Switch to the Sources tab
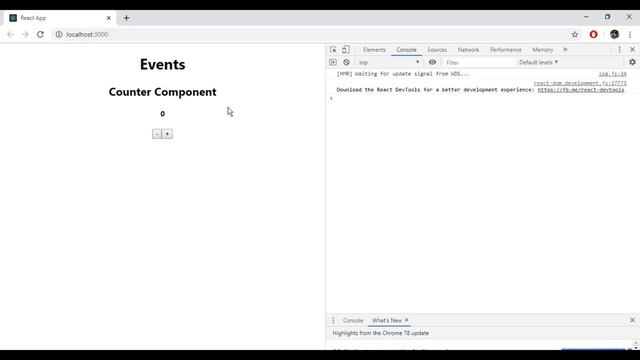This screenshot has height=360, width=640. click(x=437, y=50)
